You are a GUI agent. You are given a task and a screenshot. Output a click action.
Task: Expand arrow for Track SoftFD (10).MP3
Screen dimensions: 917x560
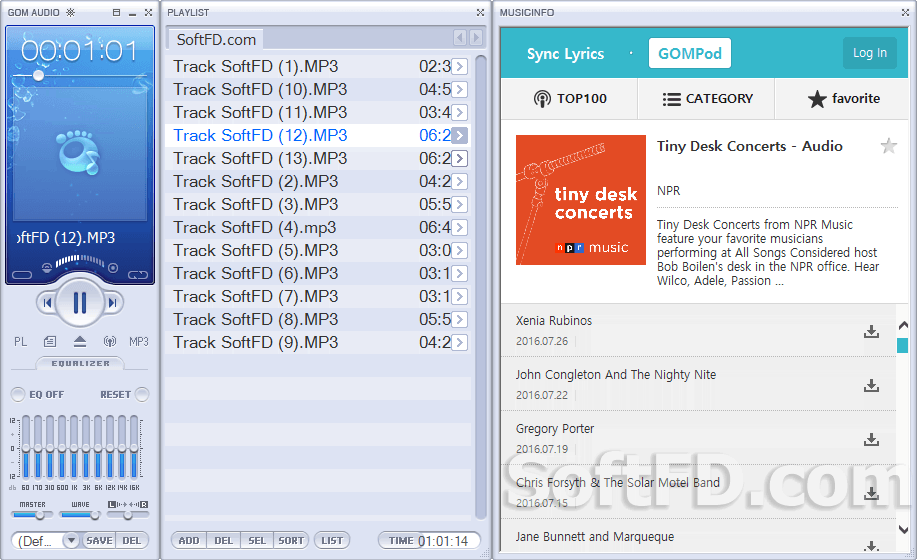click(460, 89)
